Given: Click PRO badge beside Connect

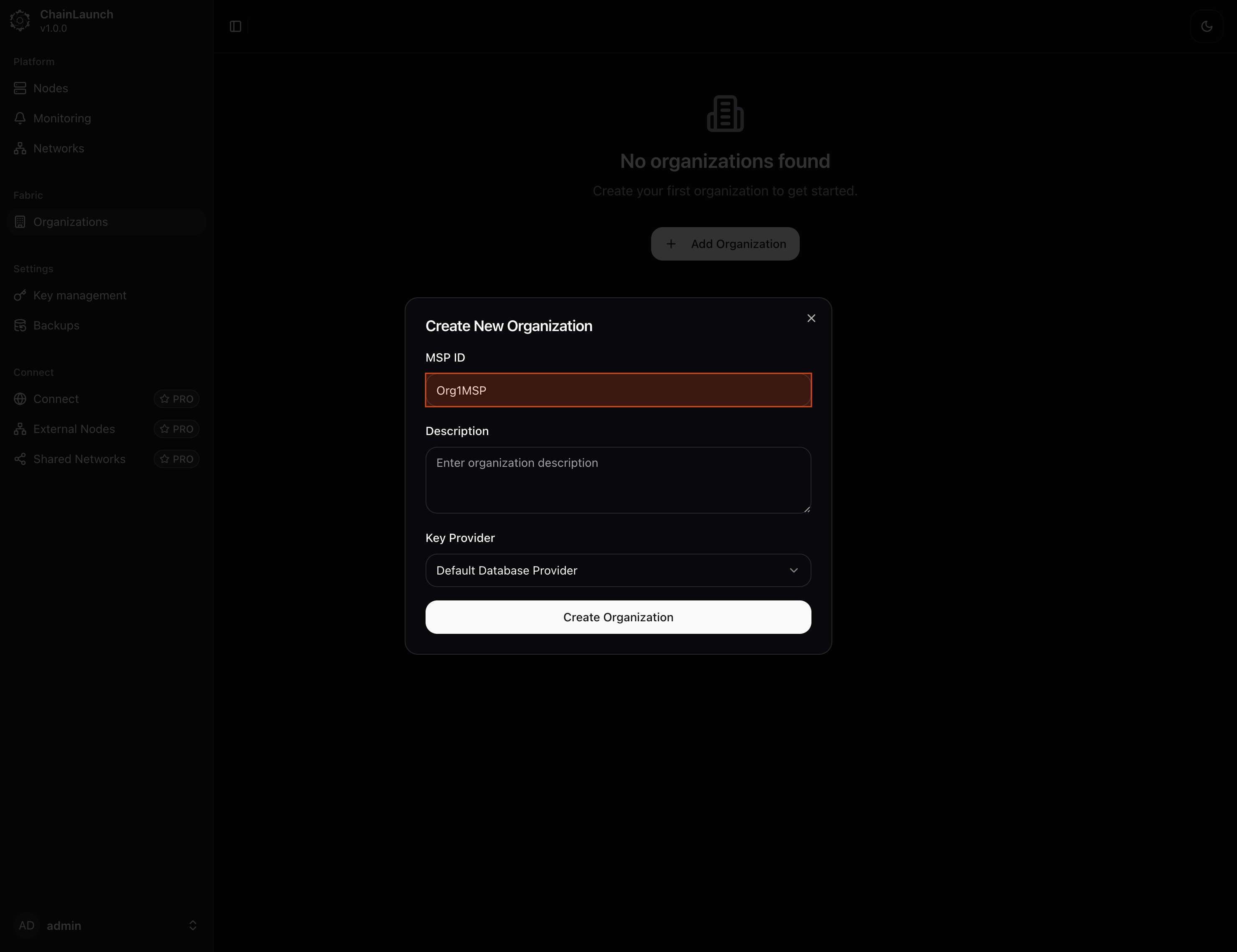Looking at the screenshot, I should pyautogui.click(x=177, y=399).
